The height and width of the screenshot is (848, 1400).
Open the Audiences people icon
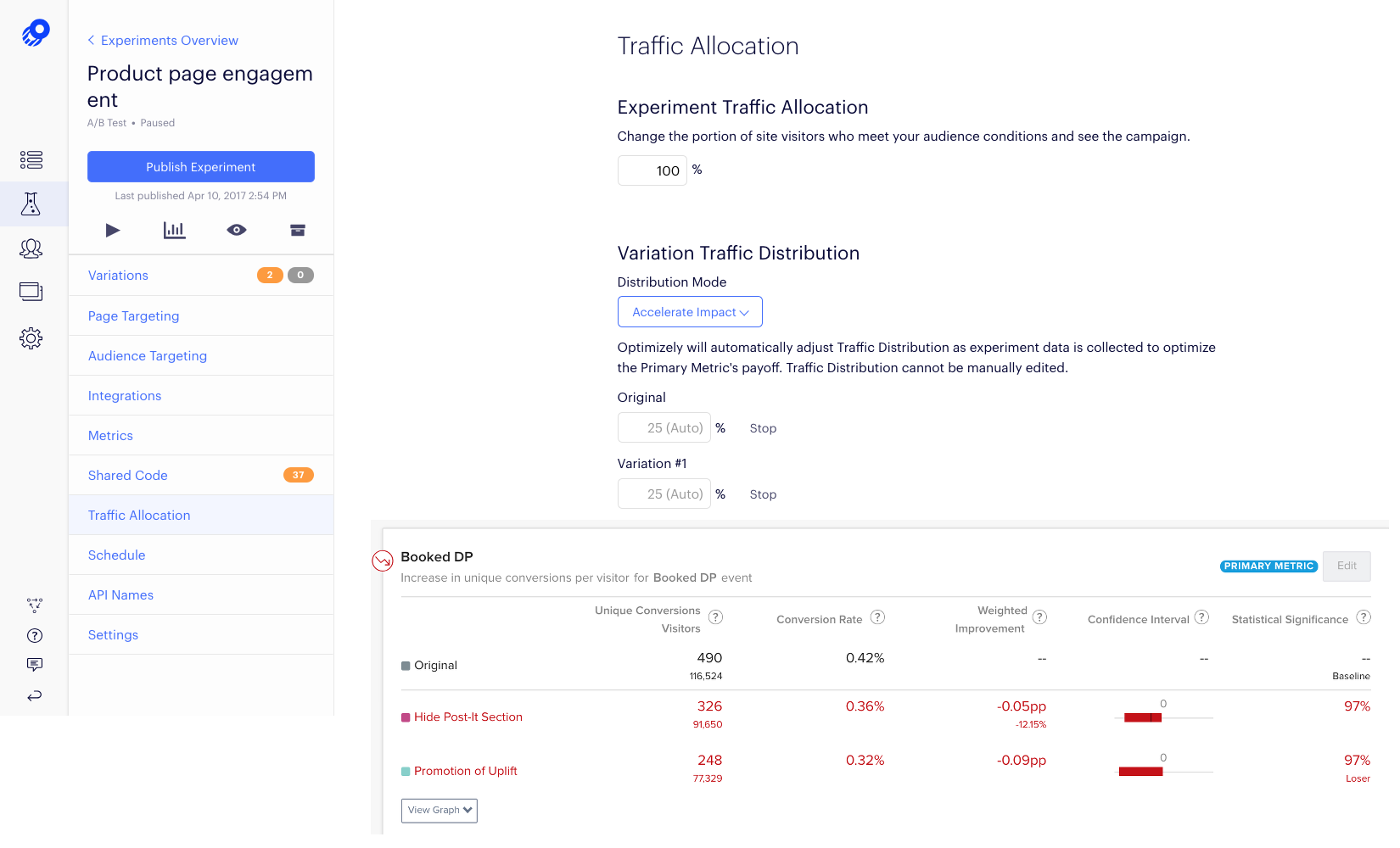pos(31,248)
